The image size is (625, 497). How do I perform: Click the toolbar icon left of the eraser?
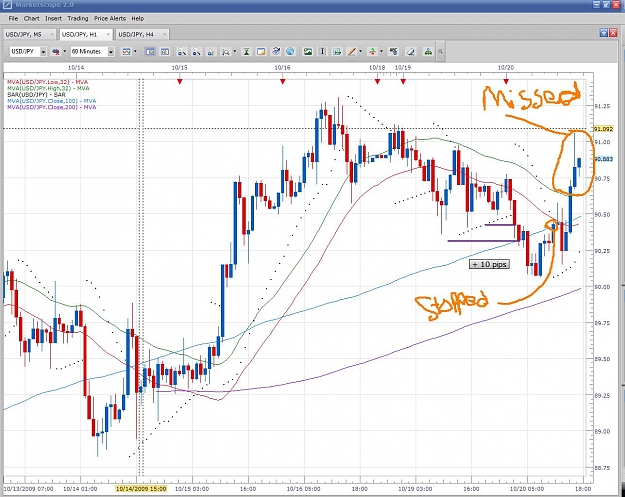(x=393, y=52)
